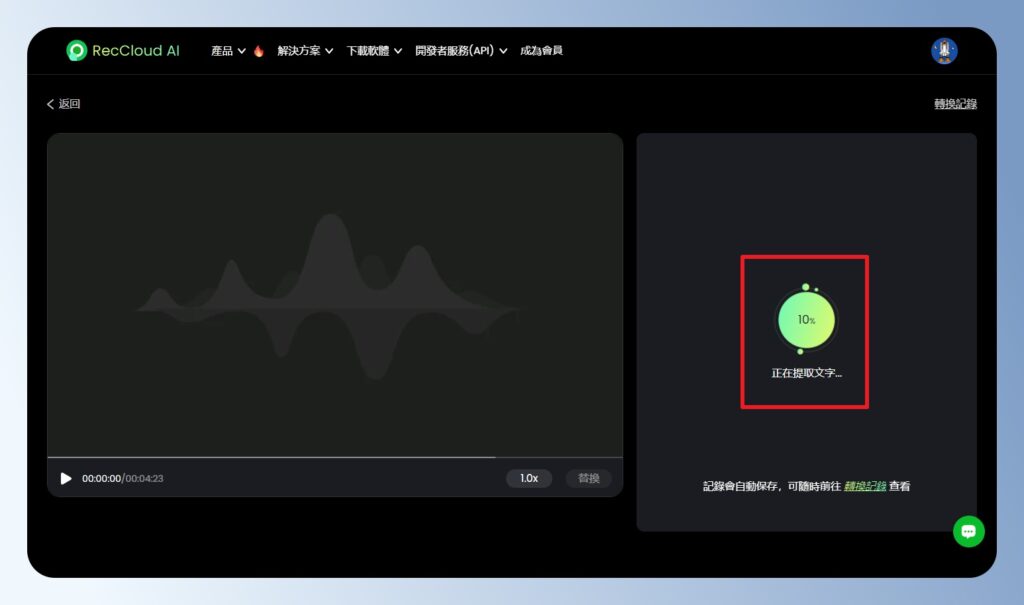Open the 下載軟體 dropdown

[367, 50]
